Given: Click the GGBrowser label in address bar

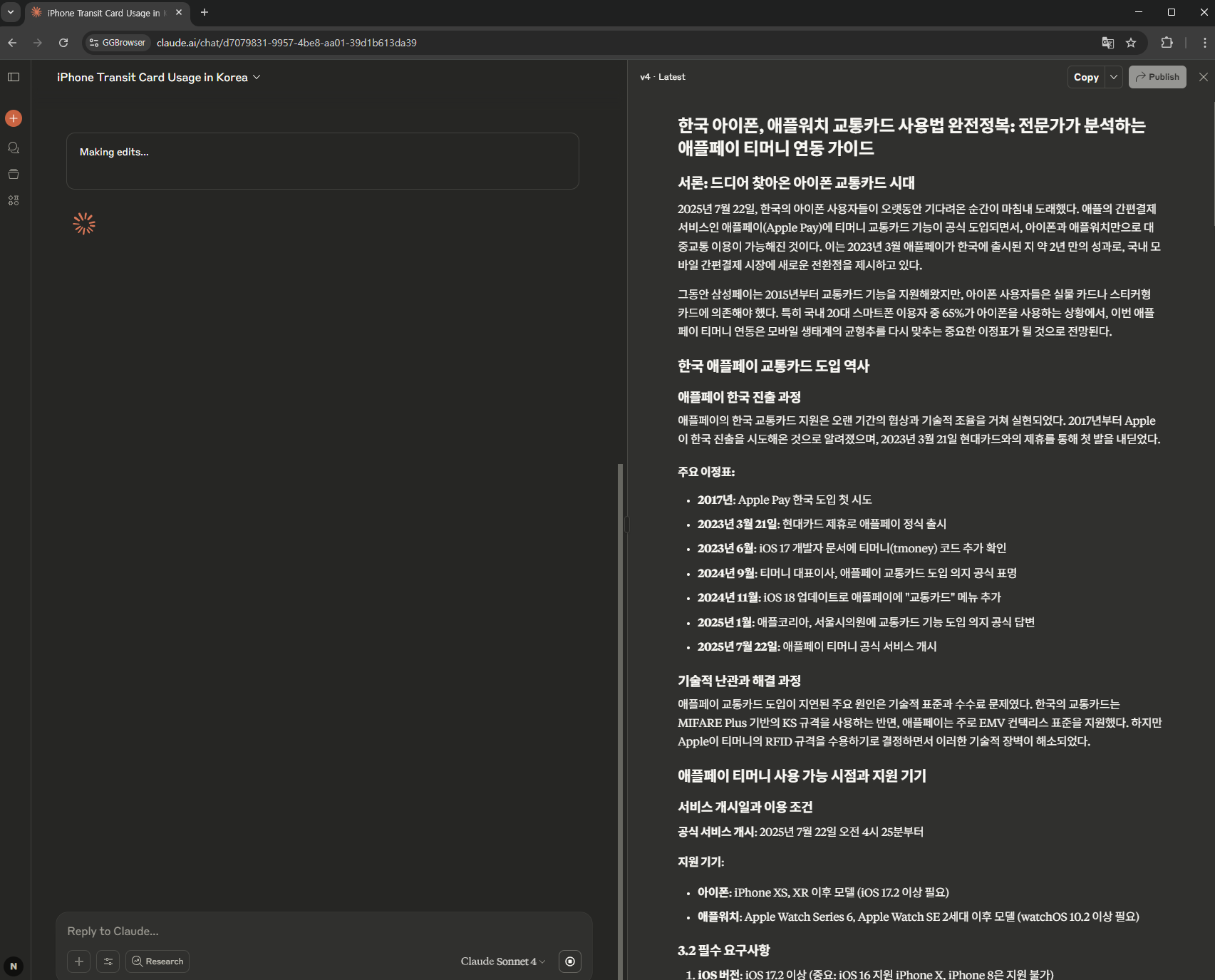Looking at the screenshot, I should [x=123, y=43].
